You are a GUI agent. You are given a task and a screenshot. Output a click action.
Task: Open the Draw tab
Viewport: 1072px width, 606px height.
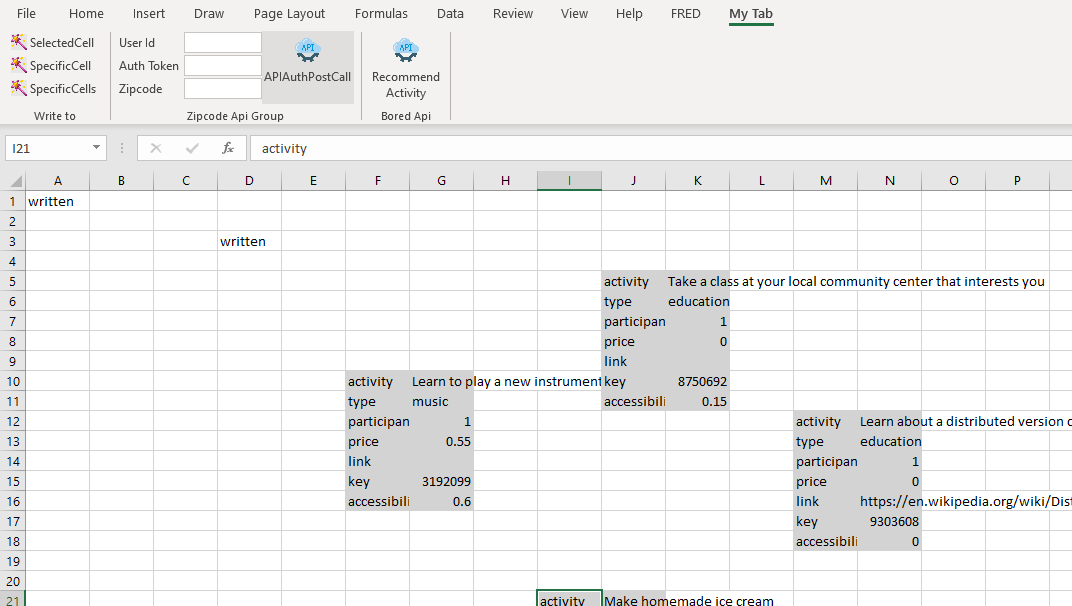(209, 14)
